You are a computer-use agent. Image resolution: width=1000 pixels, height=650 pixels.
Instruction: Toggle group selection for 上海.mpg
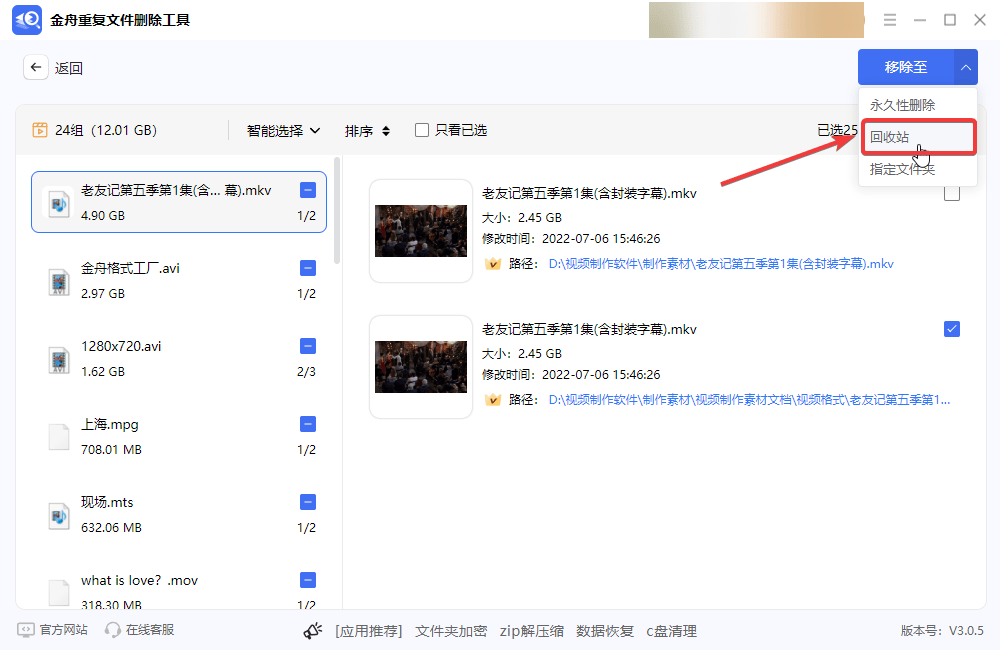coord(307,424)
